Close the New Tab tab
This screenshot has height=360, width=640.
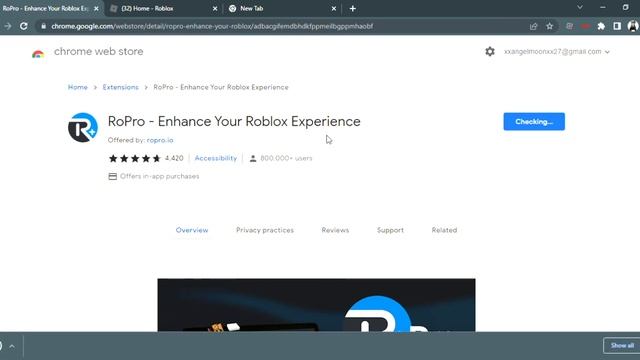(x=334, y=8)
